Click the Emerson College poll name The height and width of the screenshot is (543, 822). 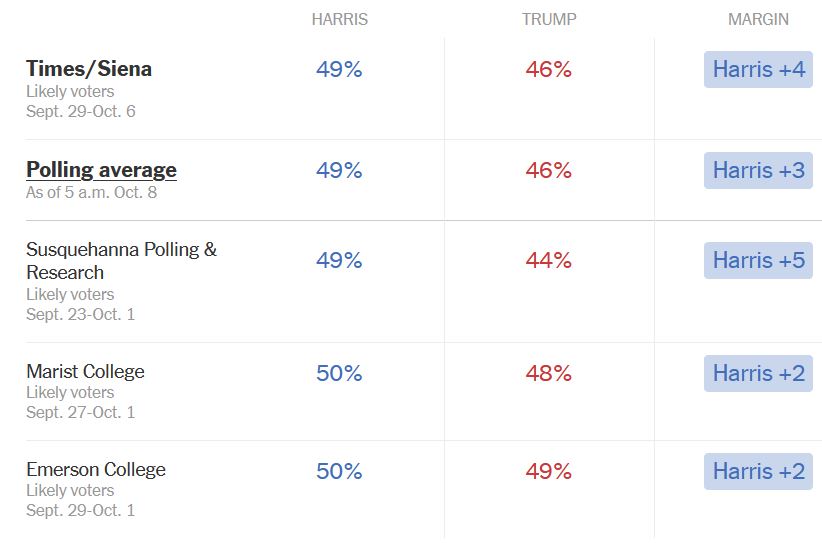96,470
